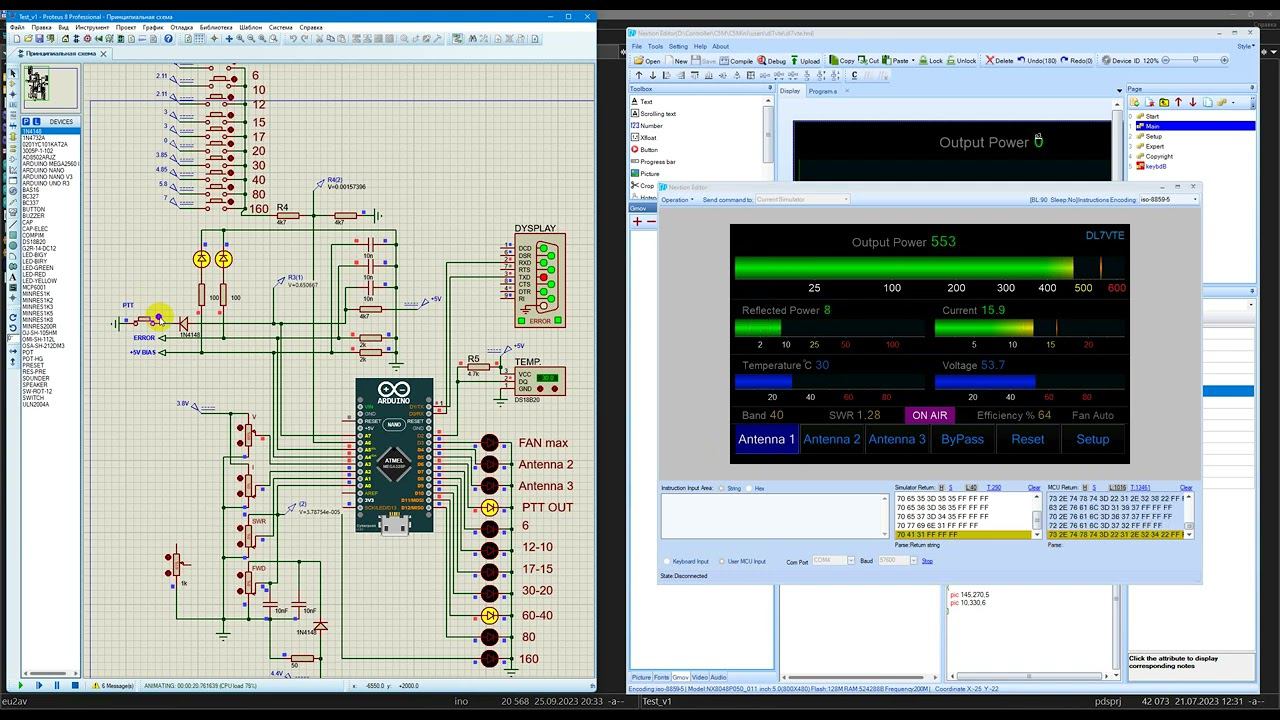Select the Hex radio button
The image size is (1280, 720).
pos(749,489)
